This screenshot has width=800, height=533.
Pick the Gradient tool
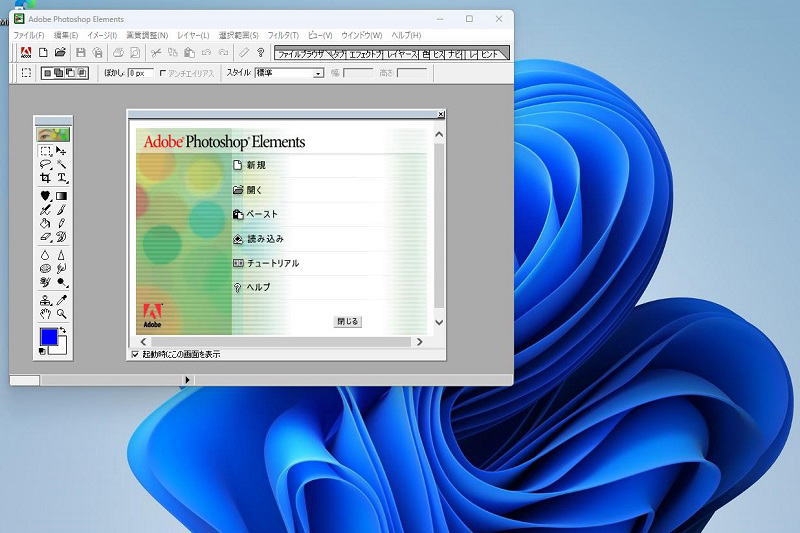62,196
